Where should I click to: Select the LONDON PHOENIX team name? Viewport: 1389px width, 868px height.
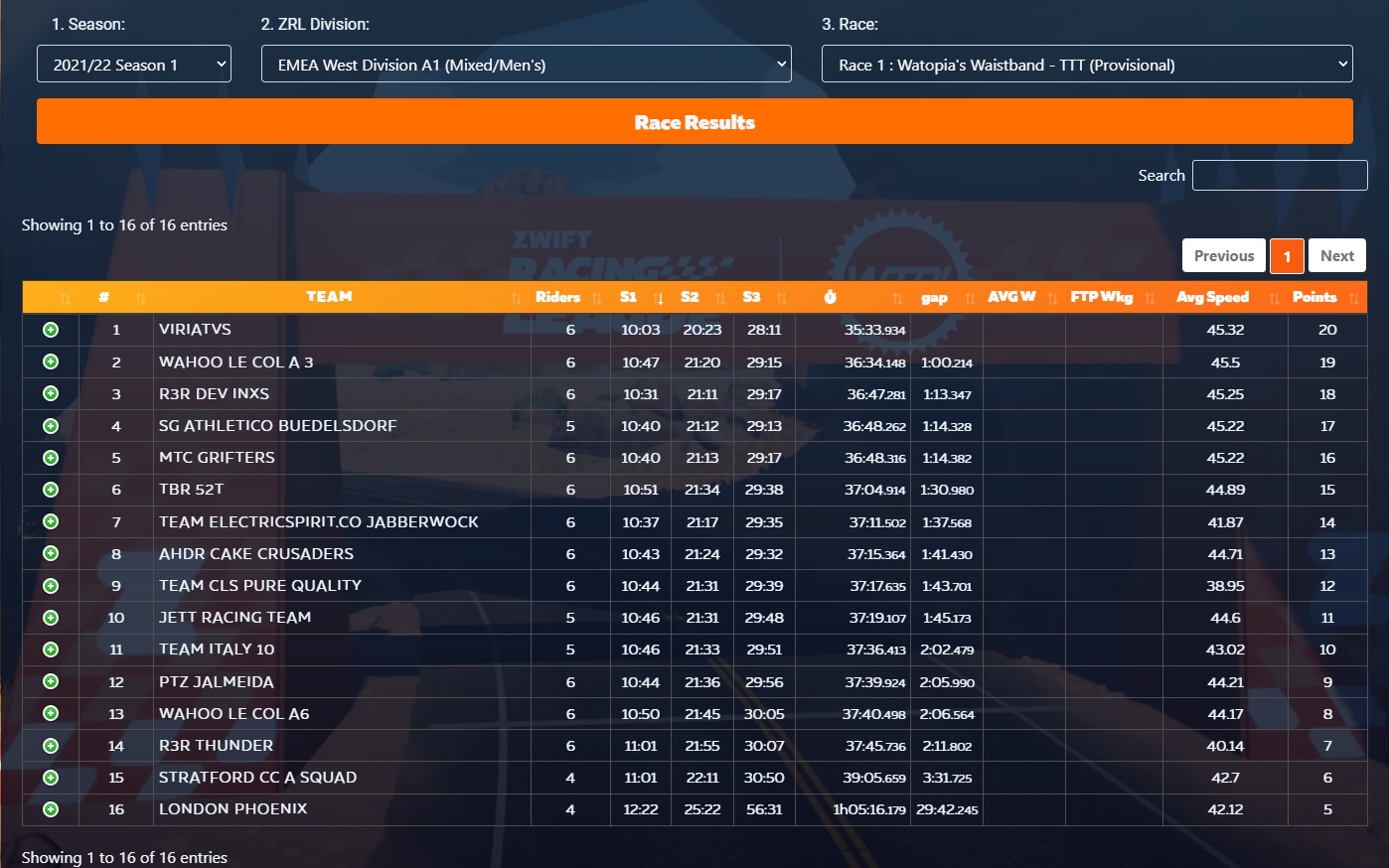tap(232, 809)
